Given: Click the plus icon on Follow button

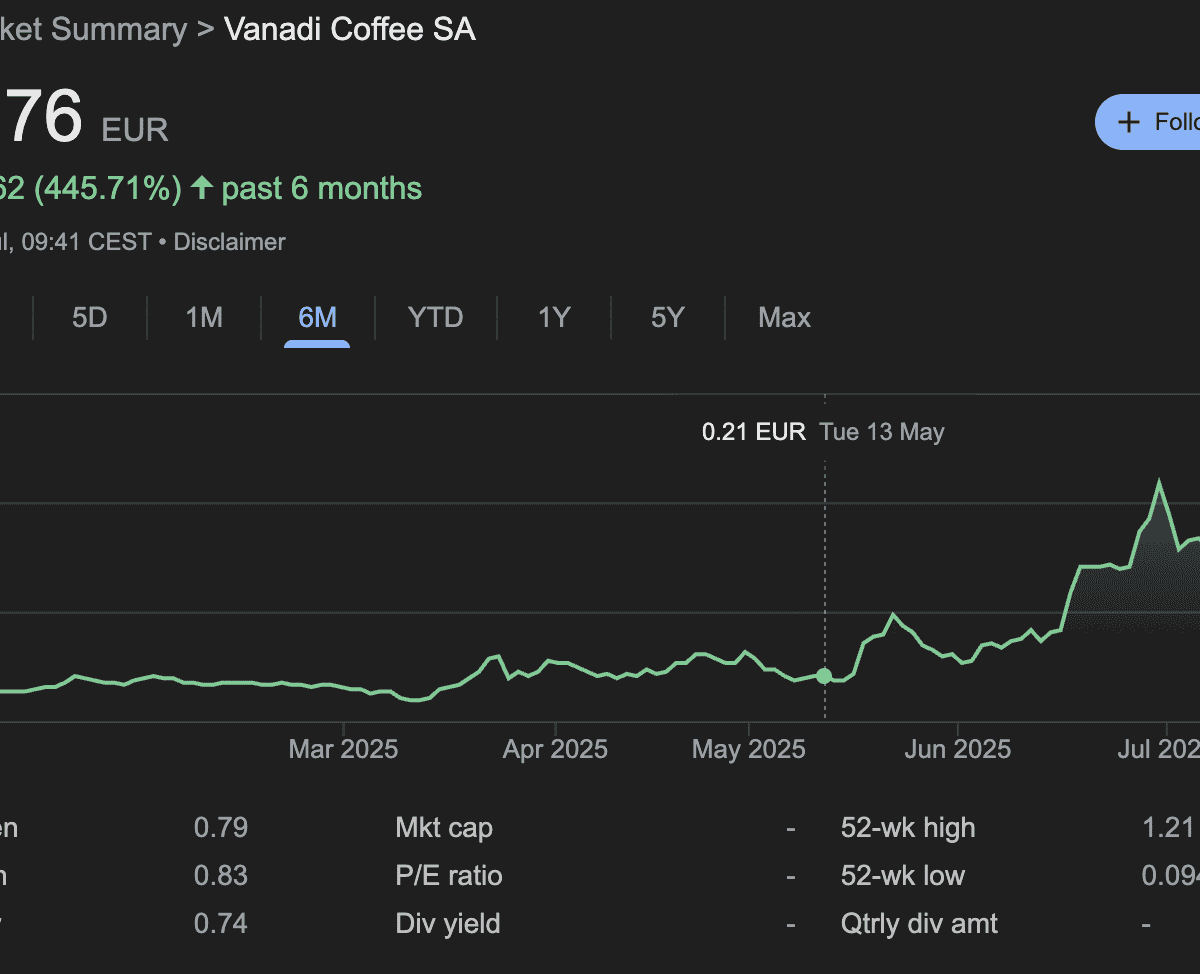Looking at the screenshot, I should 1129,123.
